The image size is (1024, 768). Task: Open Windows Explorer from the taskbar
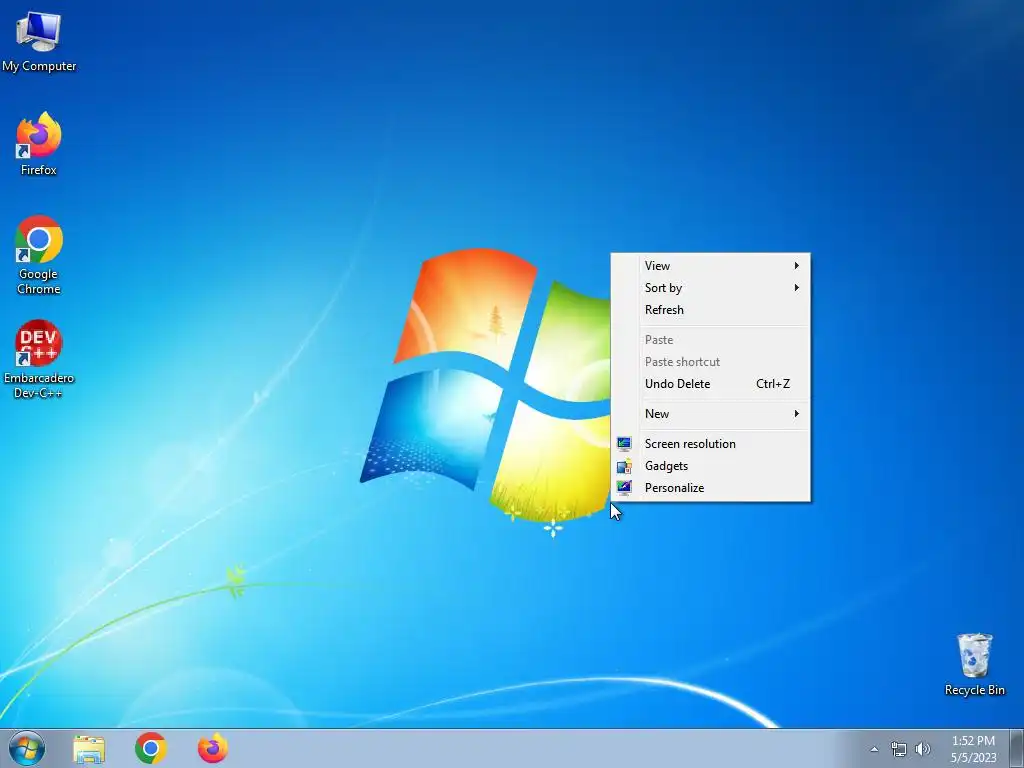[89, 748]
